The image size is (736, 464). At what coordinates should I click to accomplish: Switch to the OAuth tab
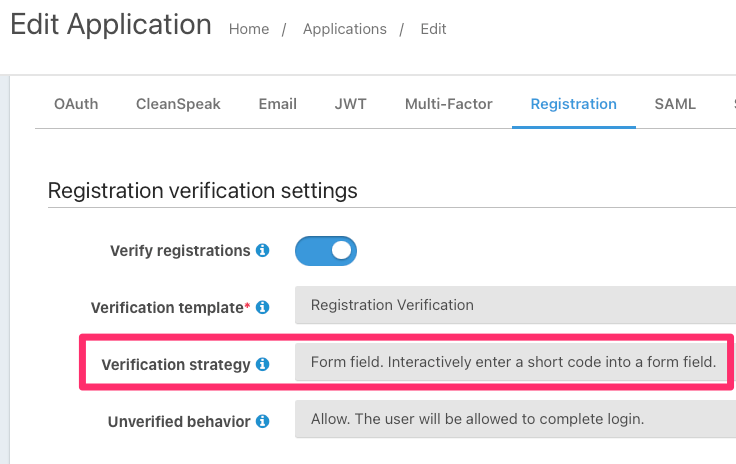[x=76, y=104]
